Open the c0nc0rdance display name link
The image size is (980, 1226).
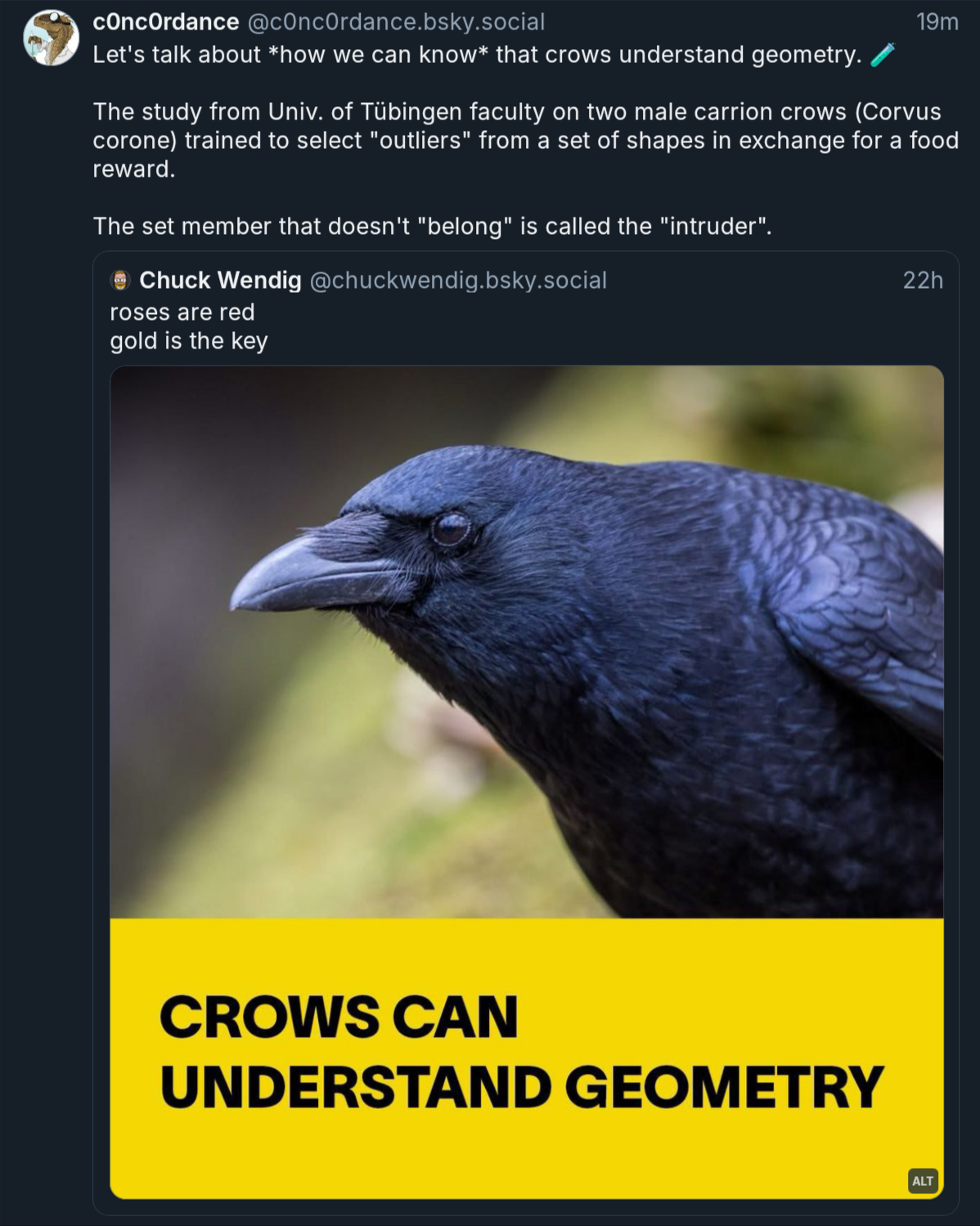tap(165, 22)
